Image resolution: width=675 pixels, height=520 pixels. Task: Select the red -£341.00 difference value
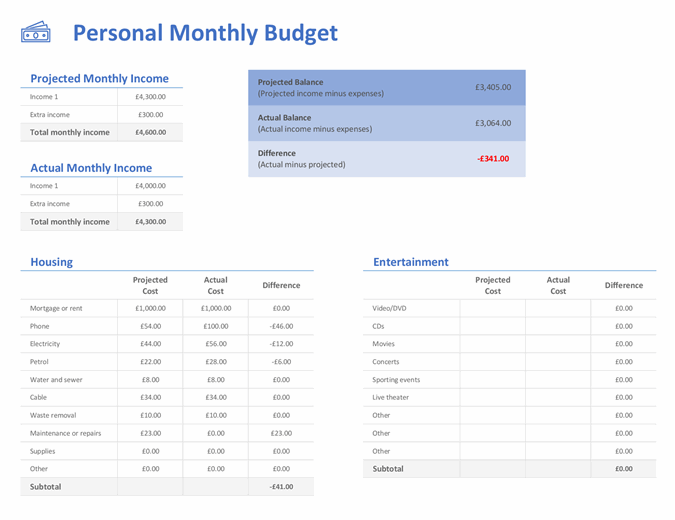click(x=492, y=158)
